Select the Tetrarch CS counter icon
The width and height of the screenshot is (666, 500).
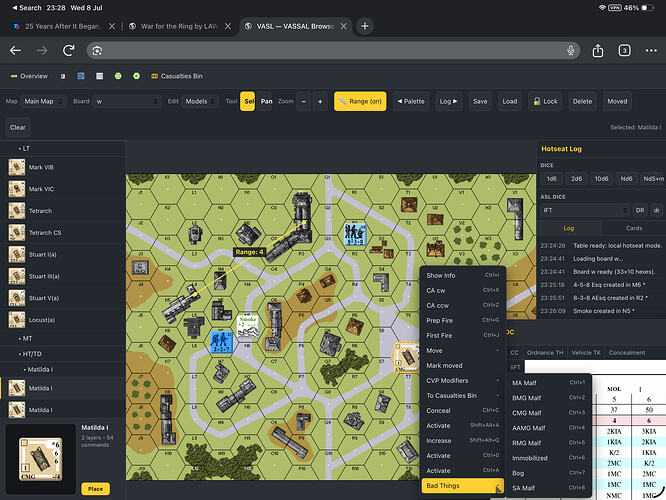point(17,233)
